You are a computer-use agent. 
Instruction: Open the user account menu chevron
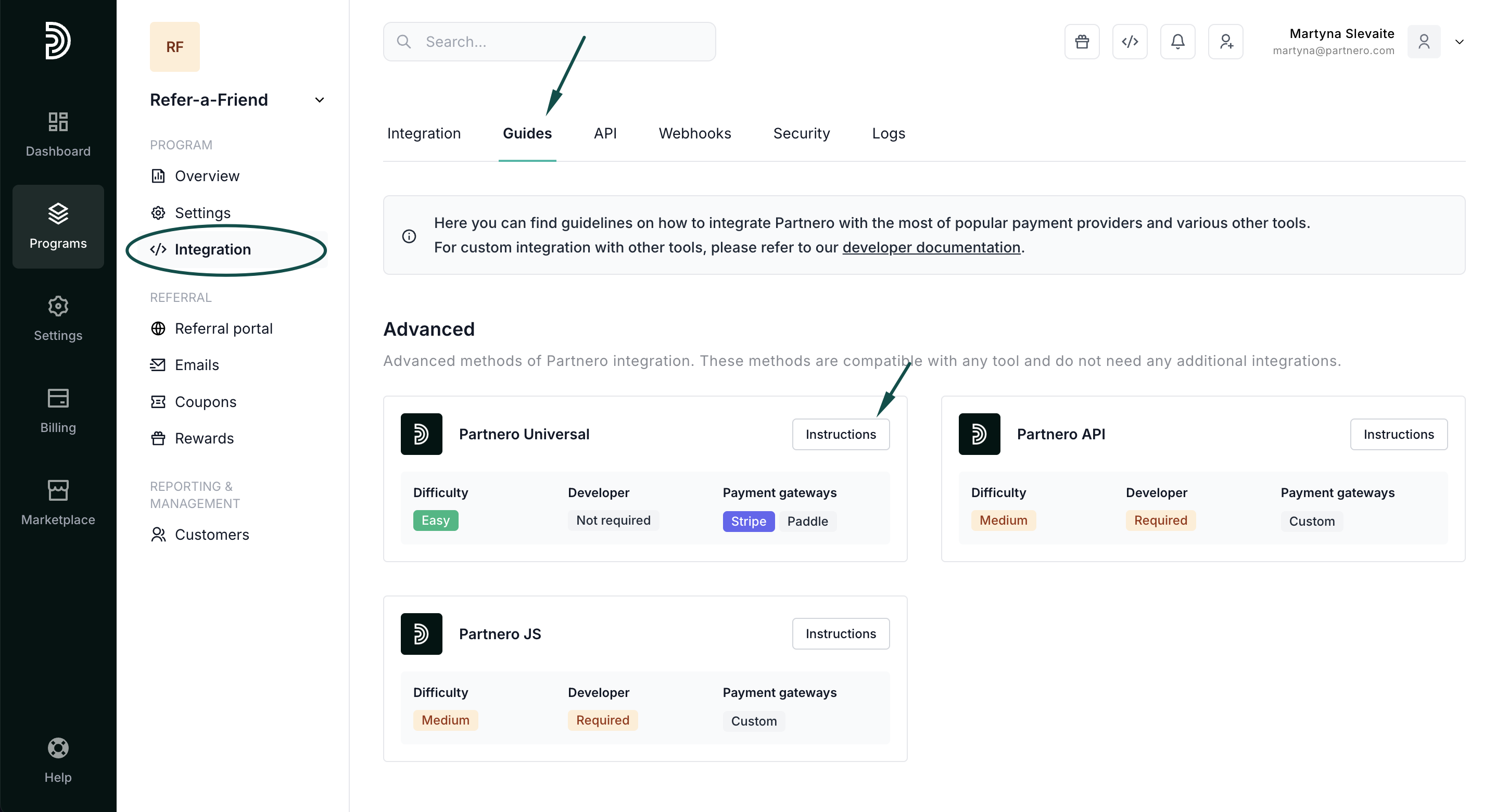tap(1459, 42)
